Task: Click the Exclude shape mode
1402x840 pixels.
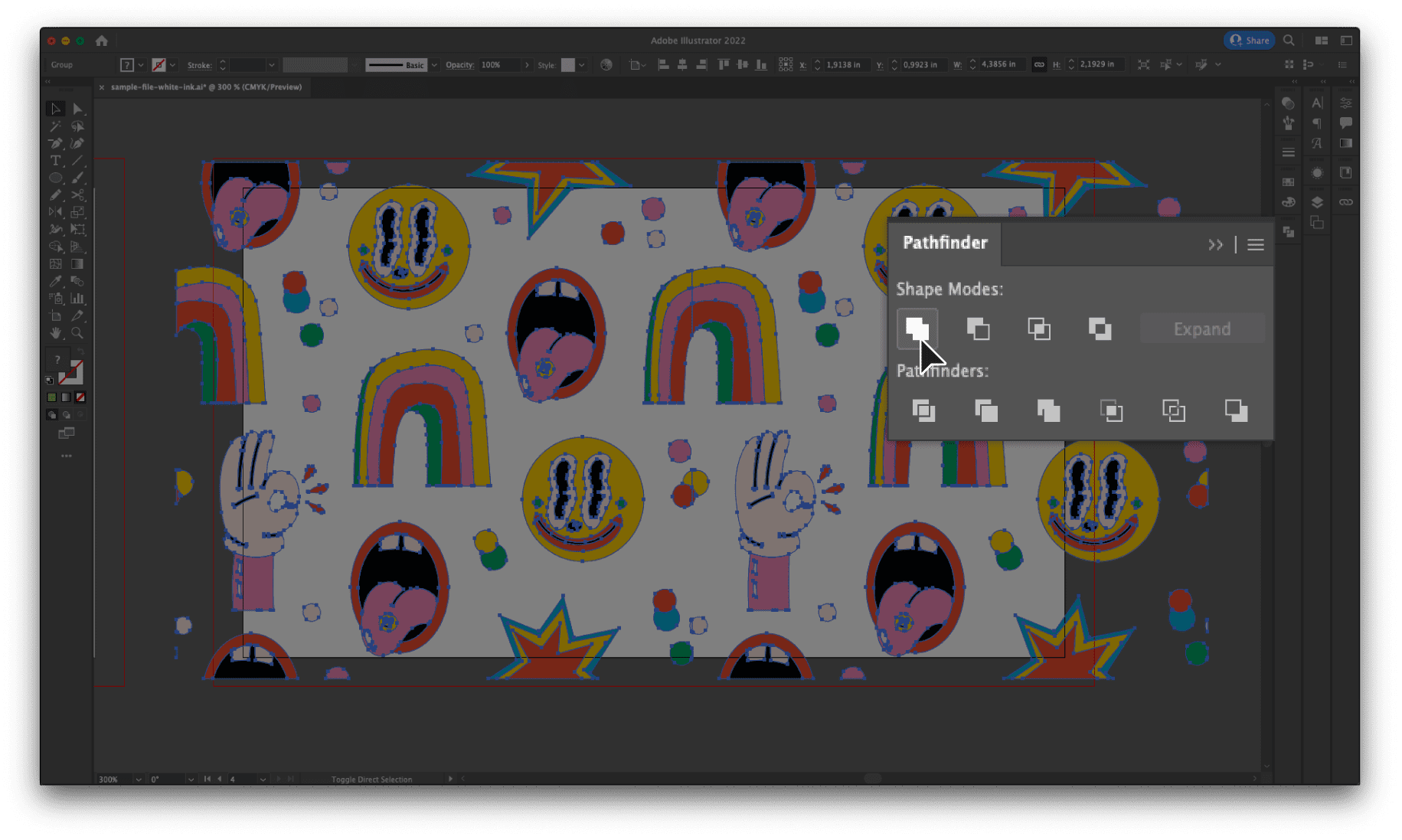Action: coord(1100,329)
